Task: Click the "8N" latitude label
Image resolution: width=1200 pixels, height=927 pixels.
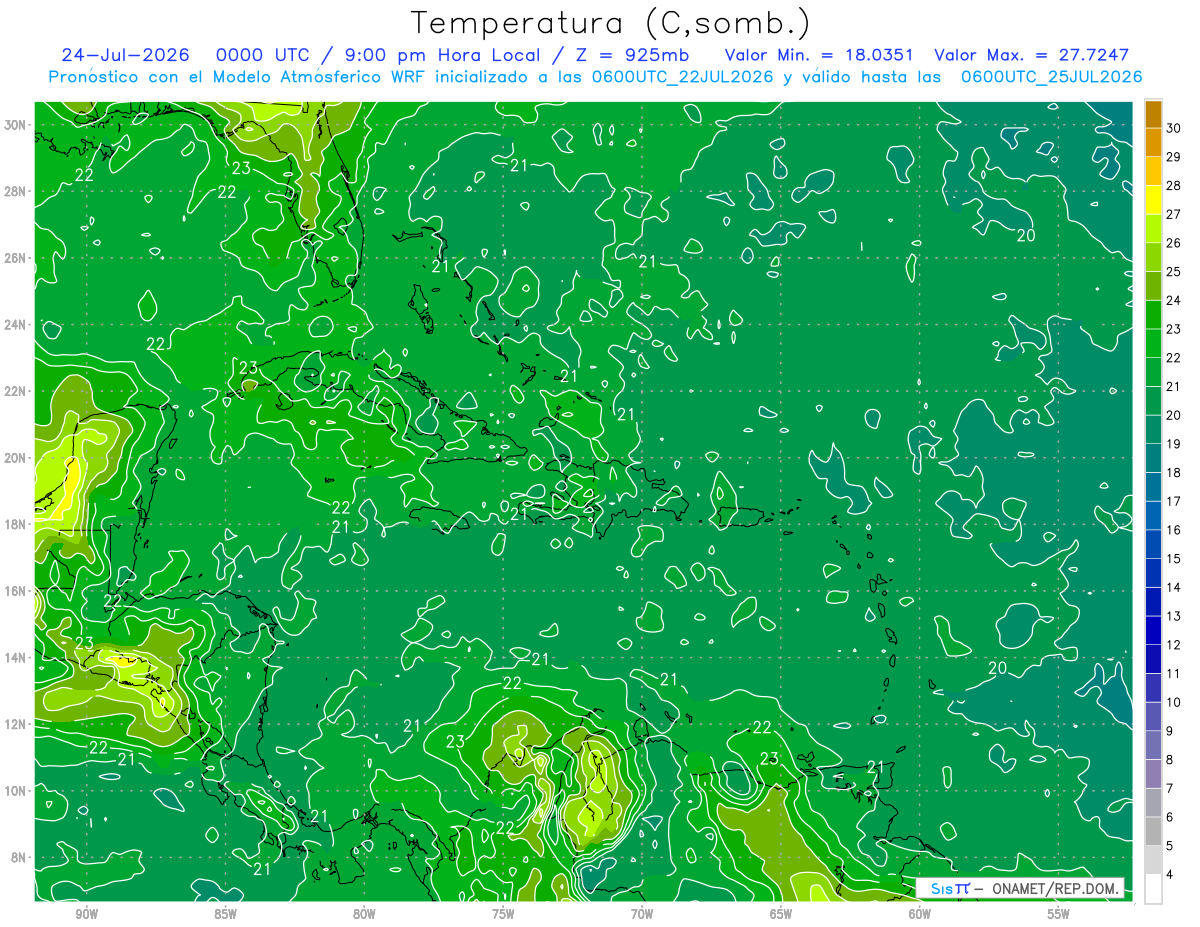Action: (x=20, y=858)
